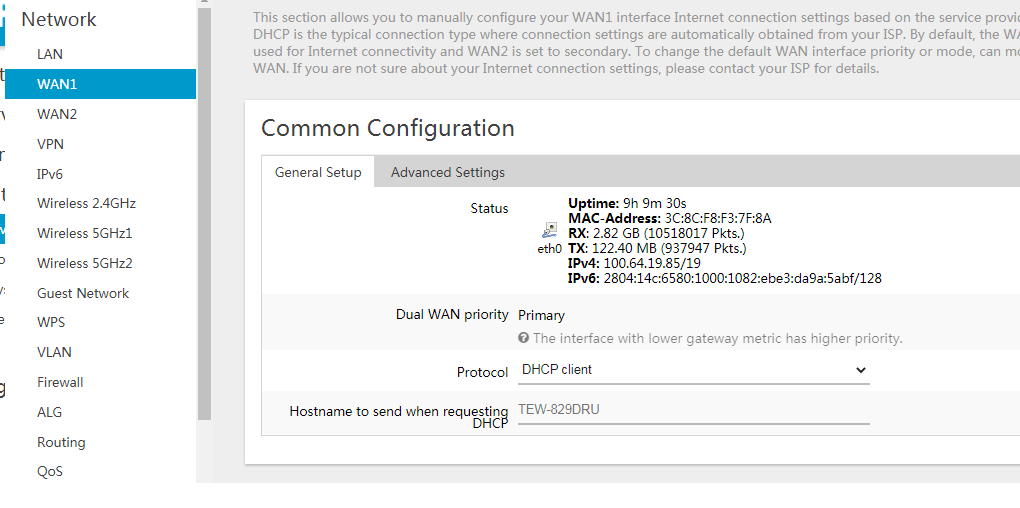The image size is (1020, 508).
Task: Select the highlighted WAN1 menu item
Action: tap(101, 84)
